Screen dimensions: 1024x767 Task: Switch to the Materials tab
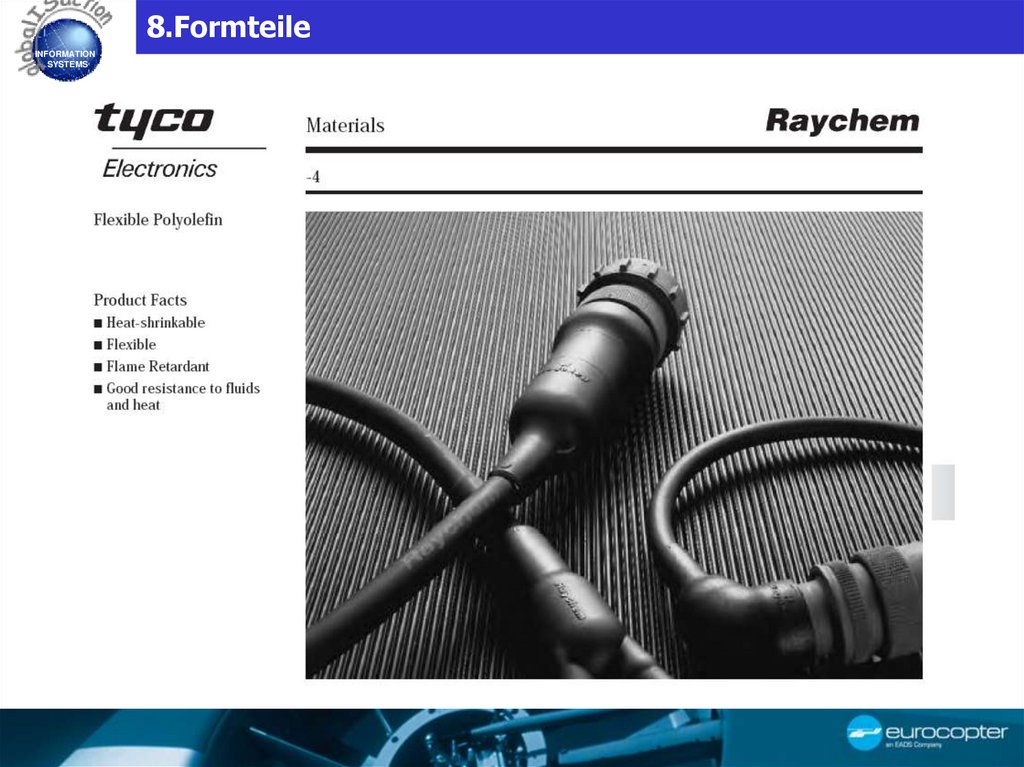pyautogui.click(x=345, y=126)
